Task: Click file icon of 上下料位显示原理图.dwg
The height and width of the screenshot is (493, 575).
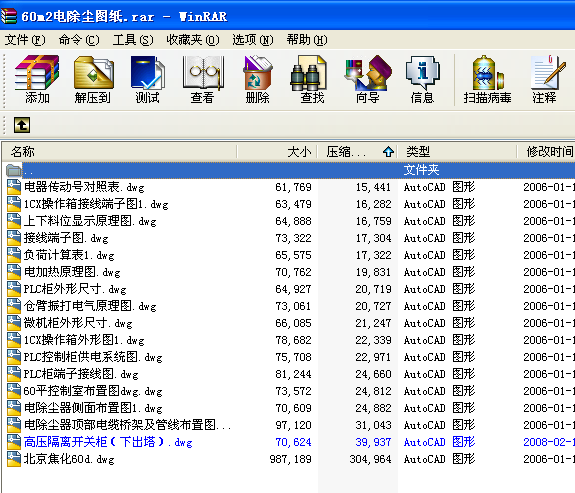Action: [x=14, y=221]
